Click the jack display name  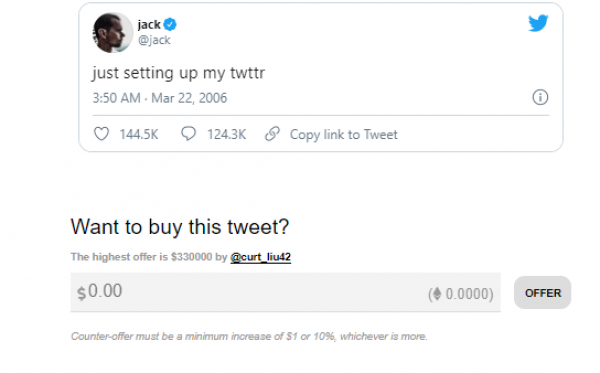[x=149, y=24]
